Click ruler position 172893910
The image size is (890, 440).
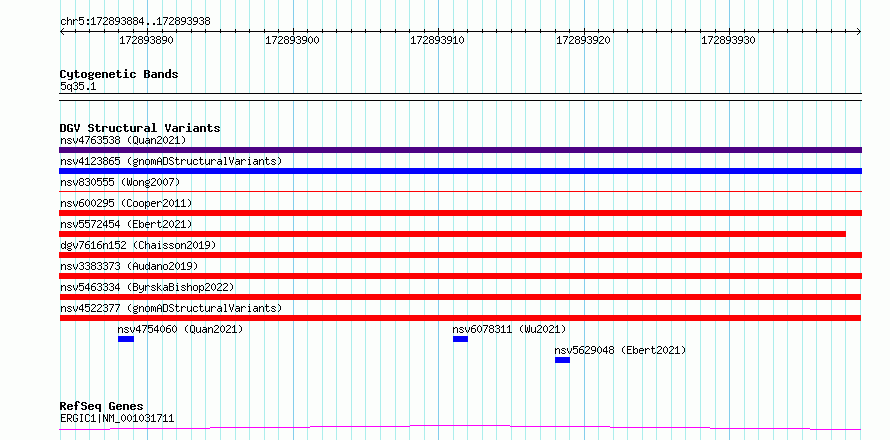tap(438, 40)
